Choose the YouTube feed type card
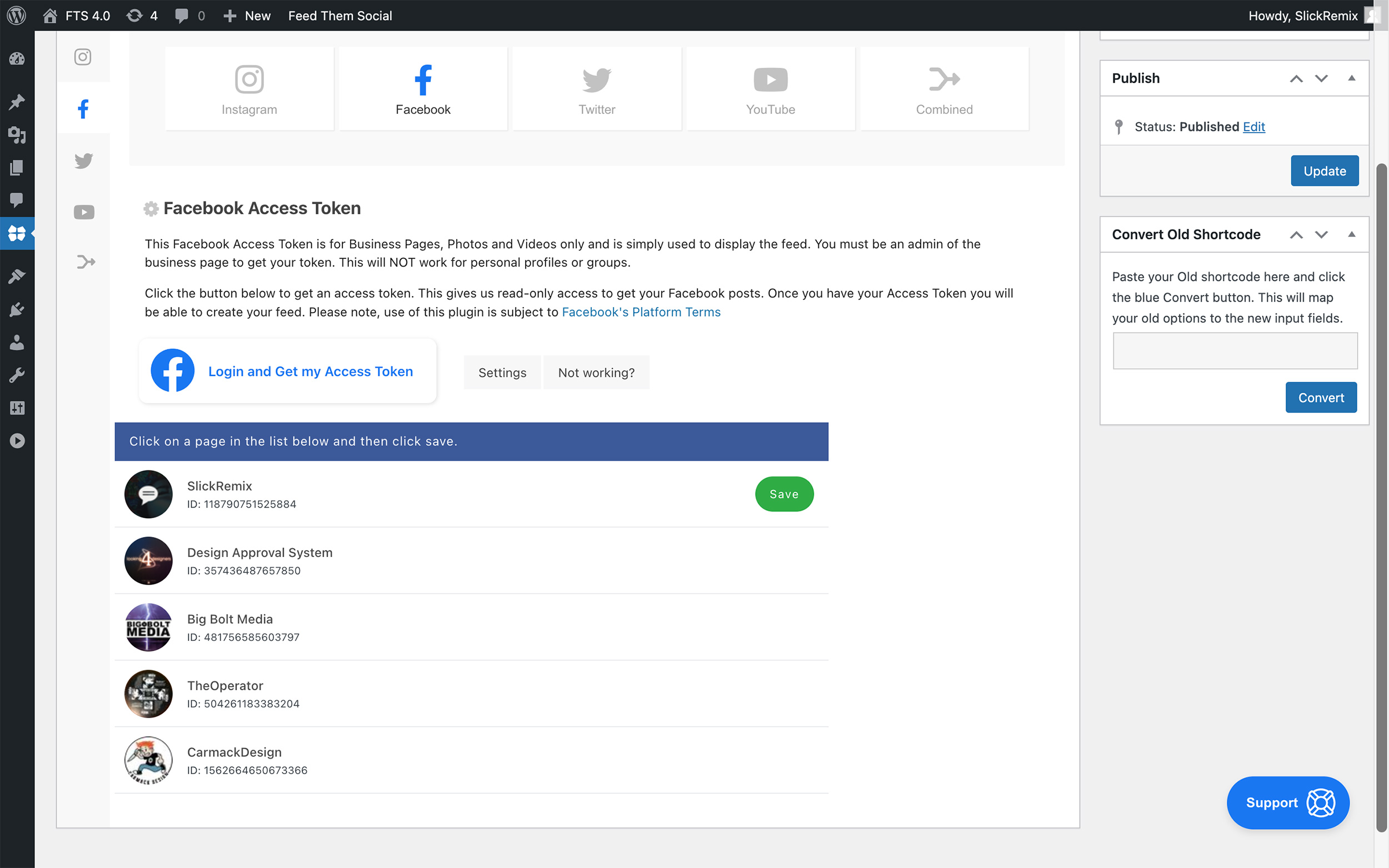The height and width of the screenshot is (868, 1389). click(771, 88)
